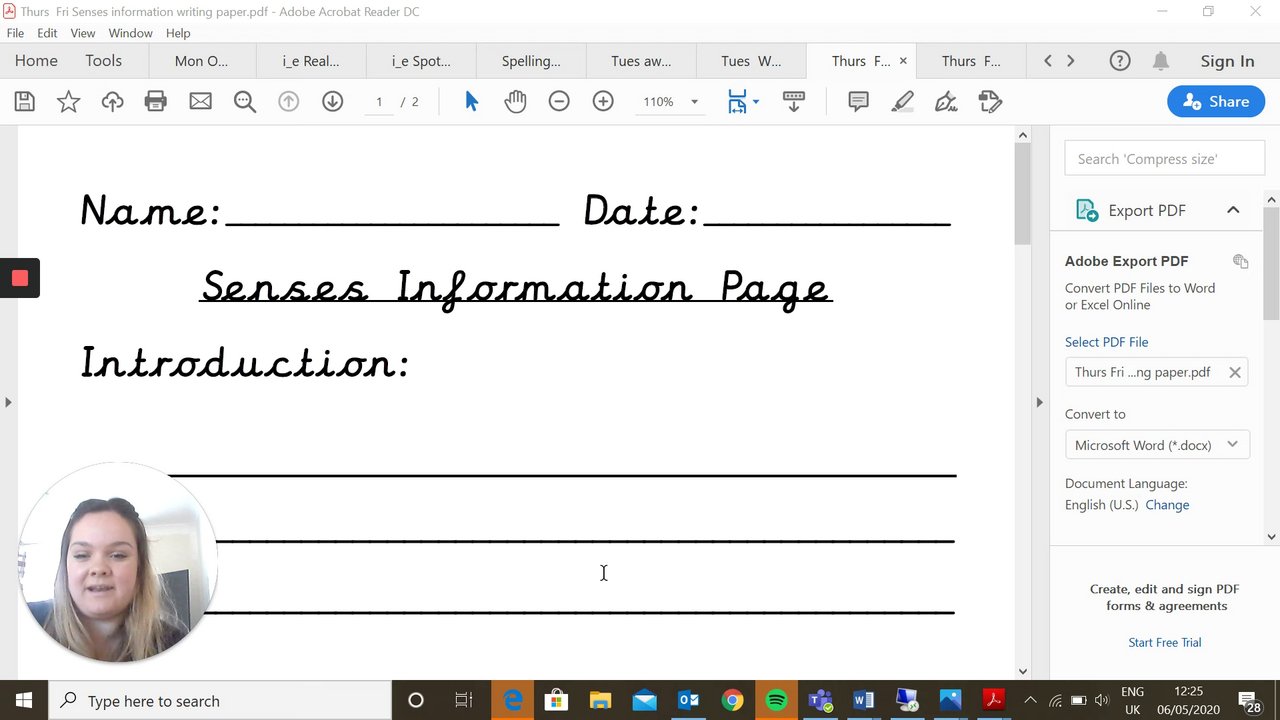Add a comment sticky note
The image size is (1280, 720).
(x=858, y=101)
